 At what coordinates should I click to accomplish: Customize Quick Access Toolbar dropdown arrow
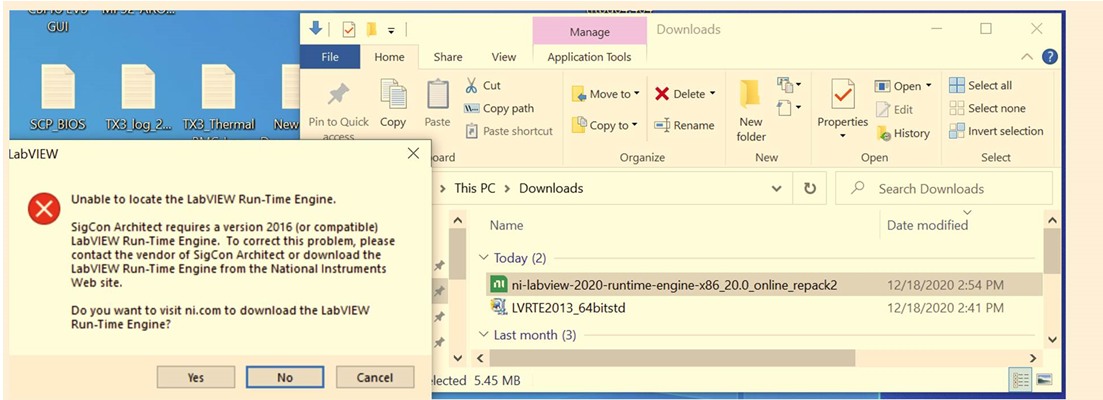coord(392,30)
